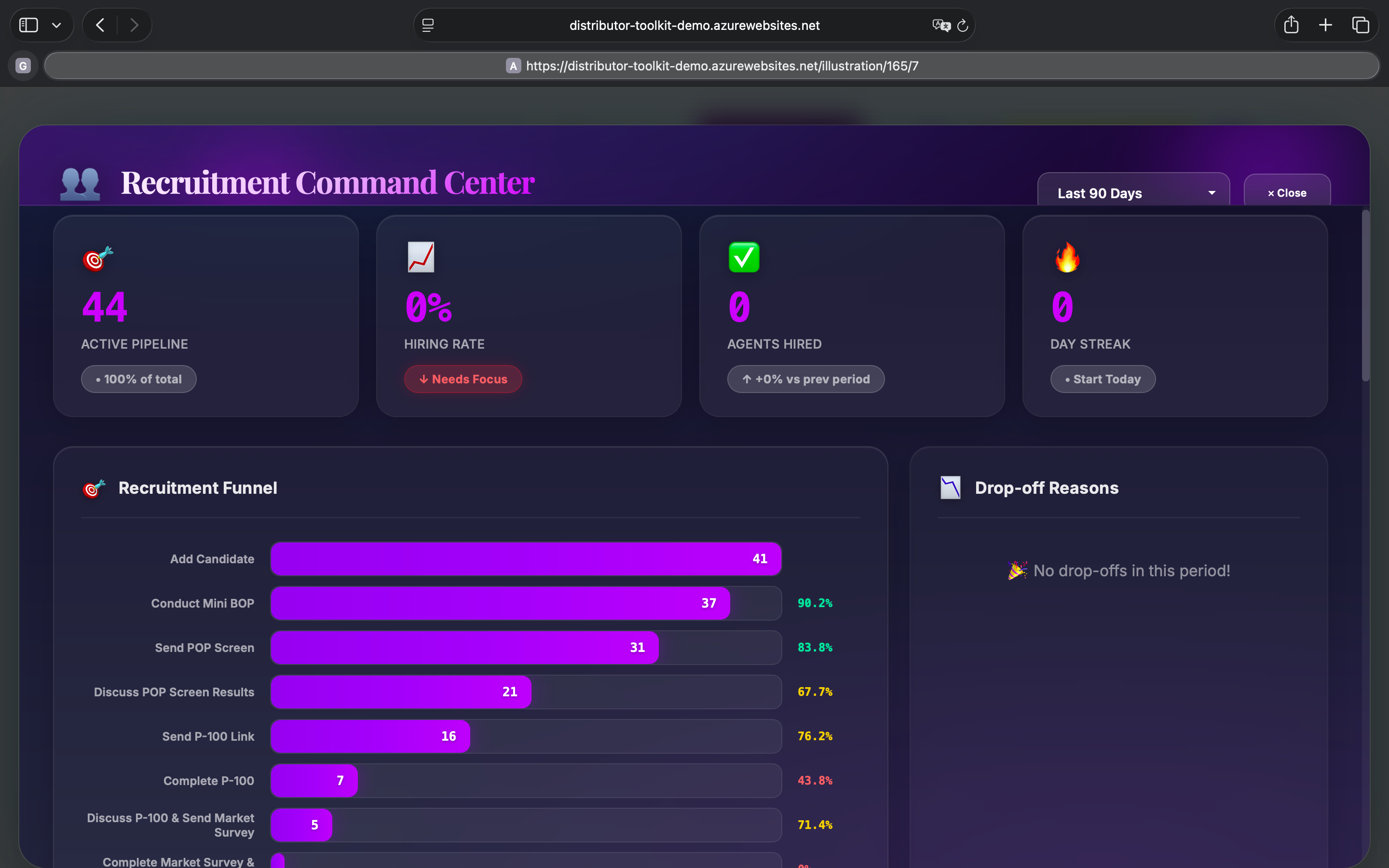Viewport: 1389px width, 868px height.
Task: Click the G extension icon
Action: [23, 66]
